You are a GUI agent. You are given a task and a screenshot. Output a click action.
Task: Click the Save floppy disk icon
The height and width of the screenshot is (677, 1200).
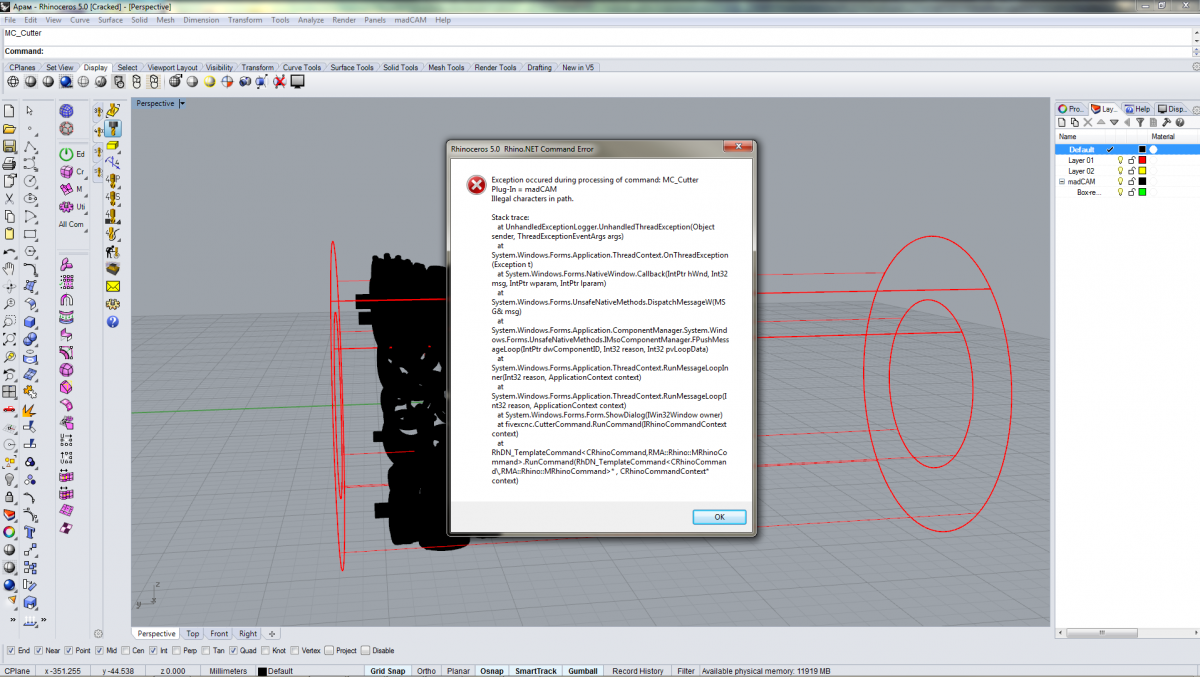[x=9, y=146]
